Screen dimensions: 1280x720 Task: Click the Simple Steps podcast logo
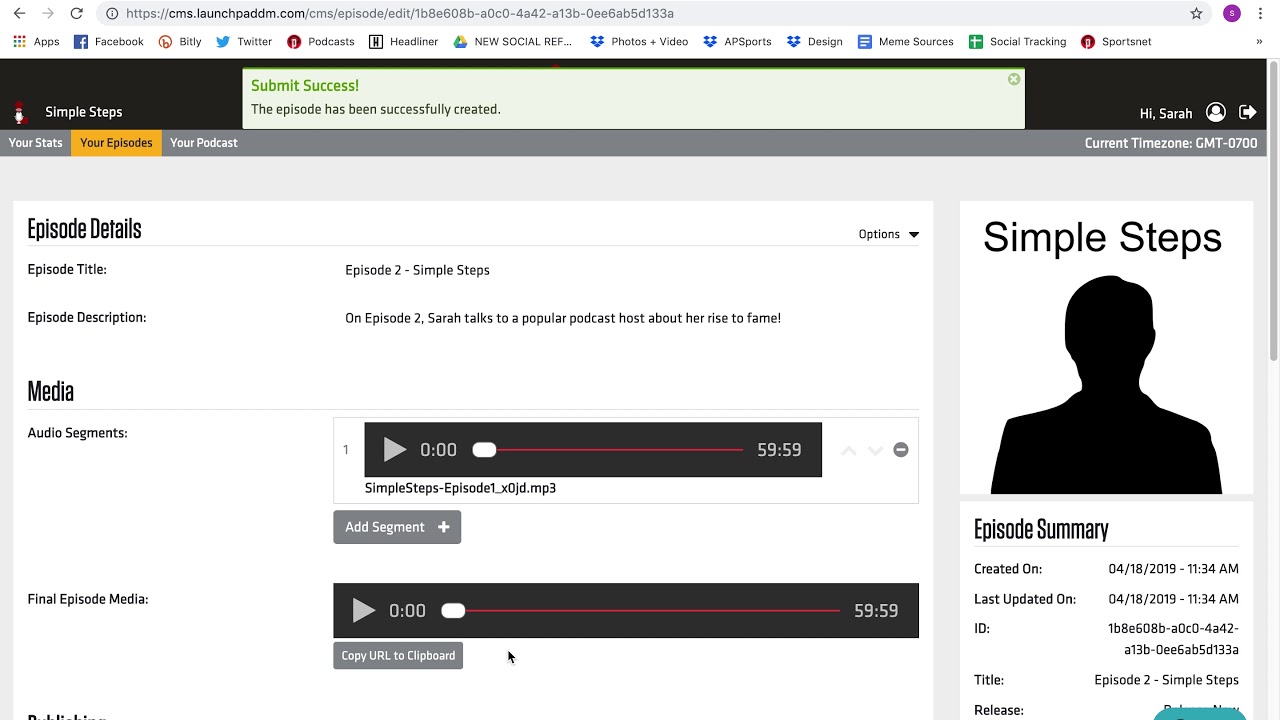point(19,113)
